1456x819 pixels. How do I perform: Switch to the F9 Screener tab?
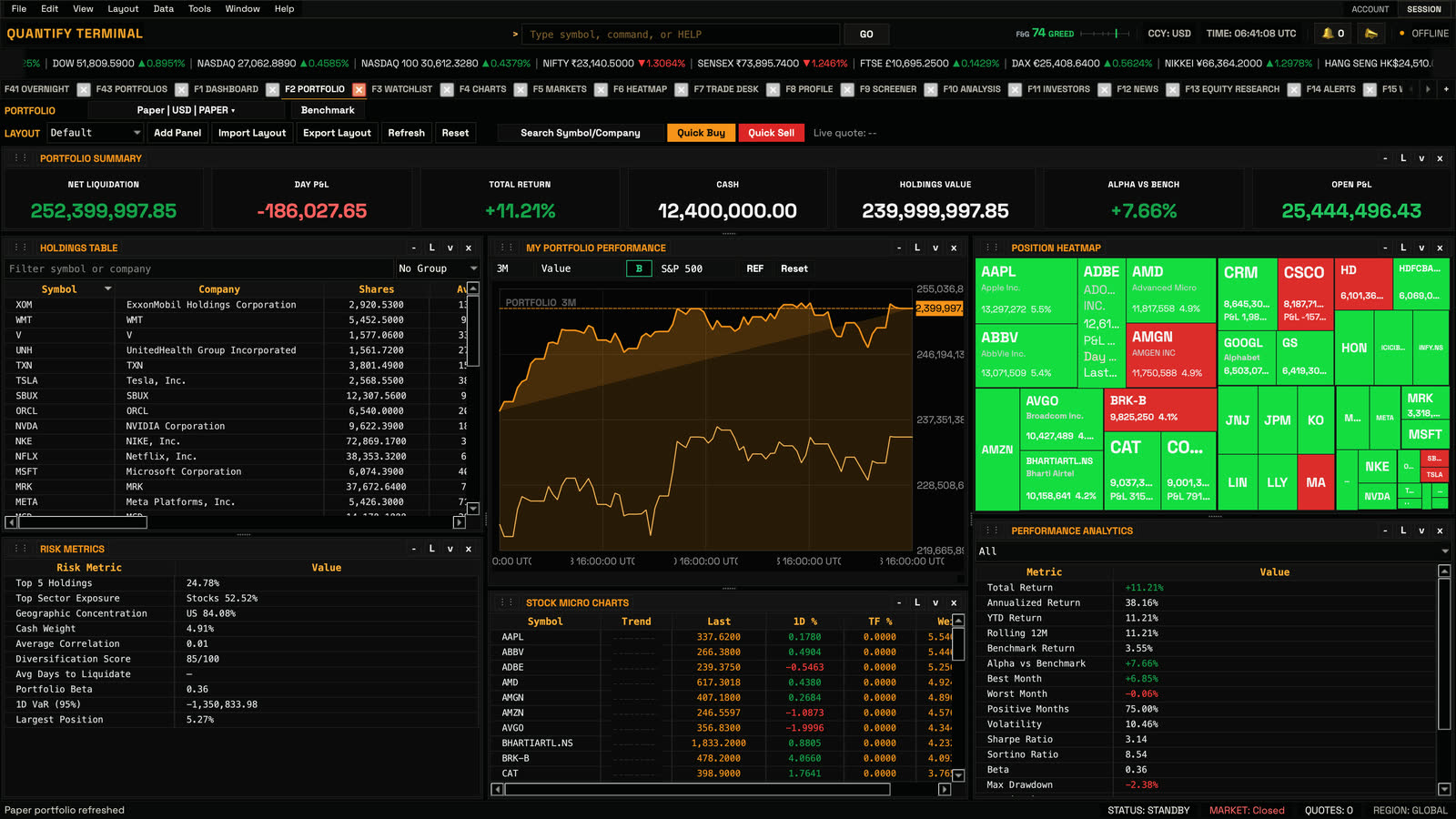[x=888, y=89]
